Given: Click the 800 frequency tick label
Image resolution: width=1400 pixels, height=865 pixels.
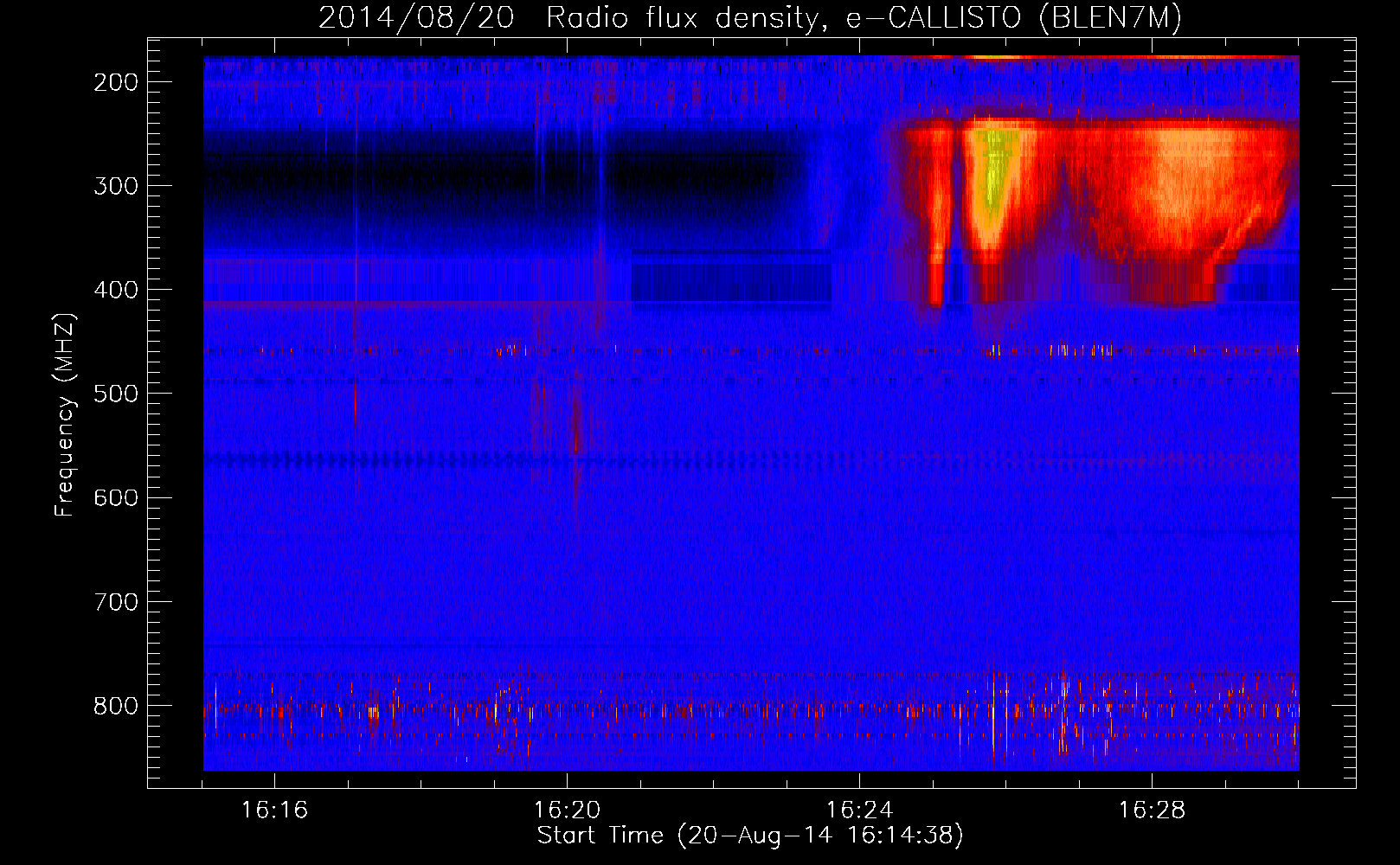Looking at the screenshot, I should pyautogui.click(x=116, y=706).
